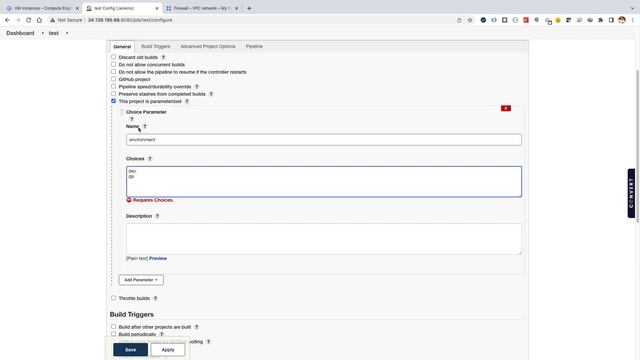
Task: Enable Discard old builds checkbox
Action: (113, 57)
